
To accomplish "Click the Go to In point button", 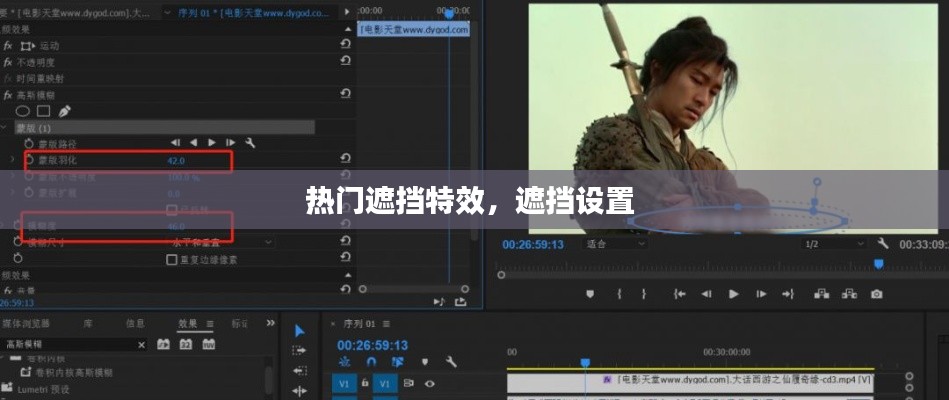I will click(680, 294).
